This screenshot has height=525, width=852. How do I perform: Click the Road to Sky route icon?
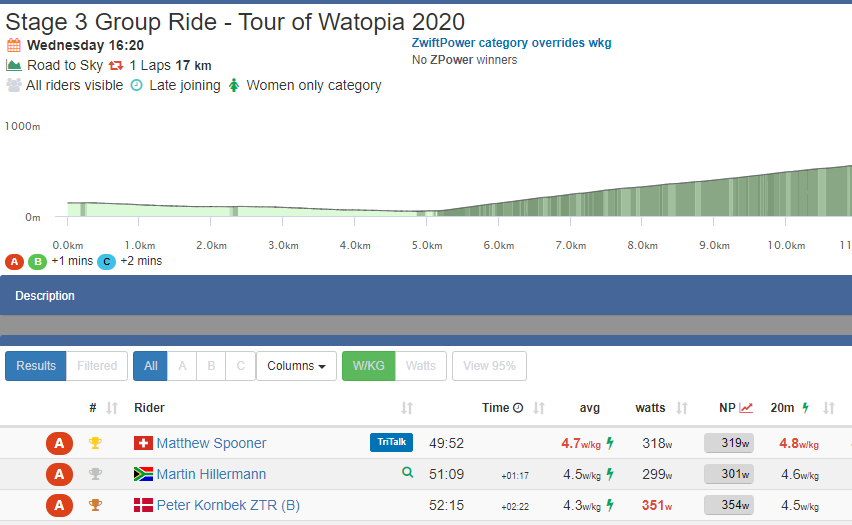click(14, 65)
